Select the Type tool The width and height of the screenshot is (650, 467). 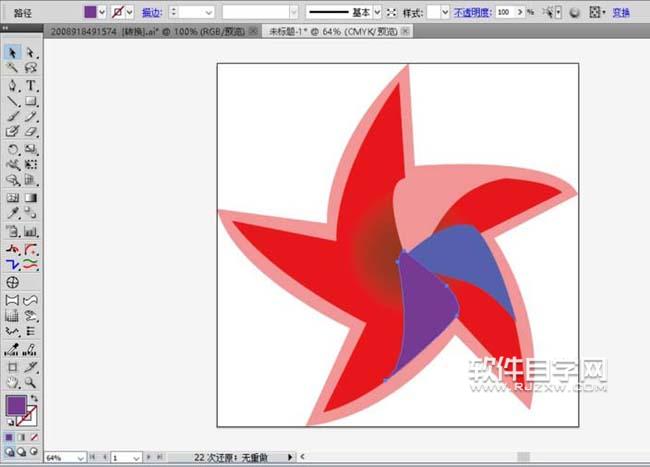30,85
